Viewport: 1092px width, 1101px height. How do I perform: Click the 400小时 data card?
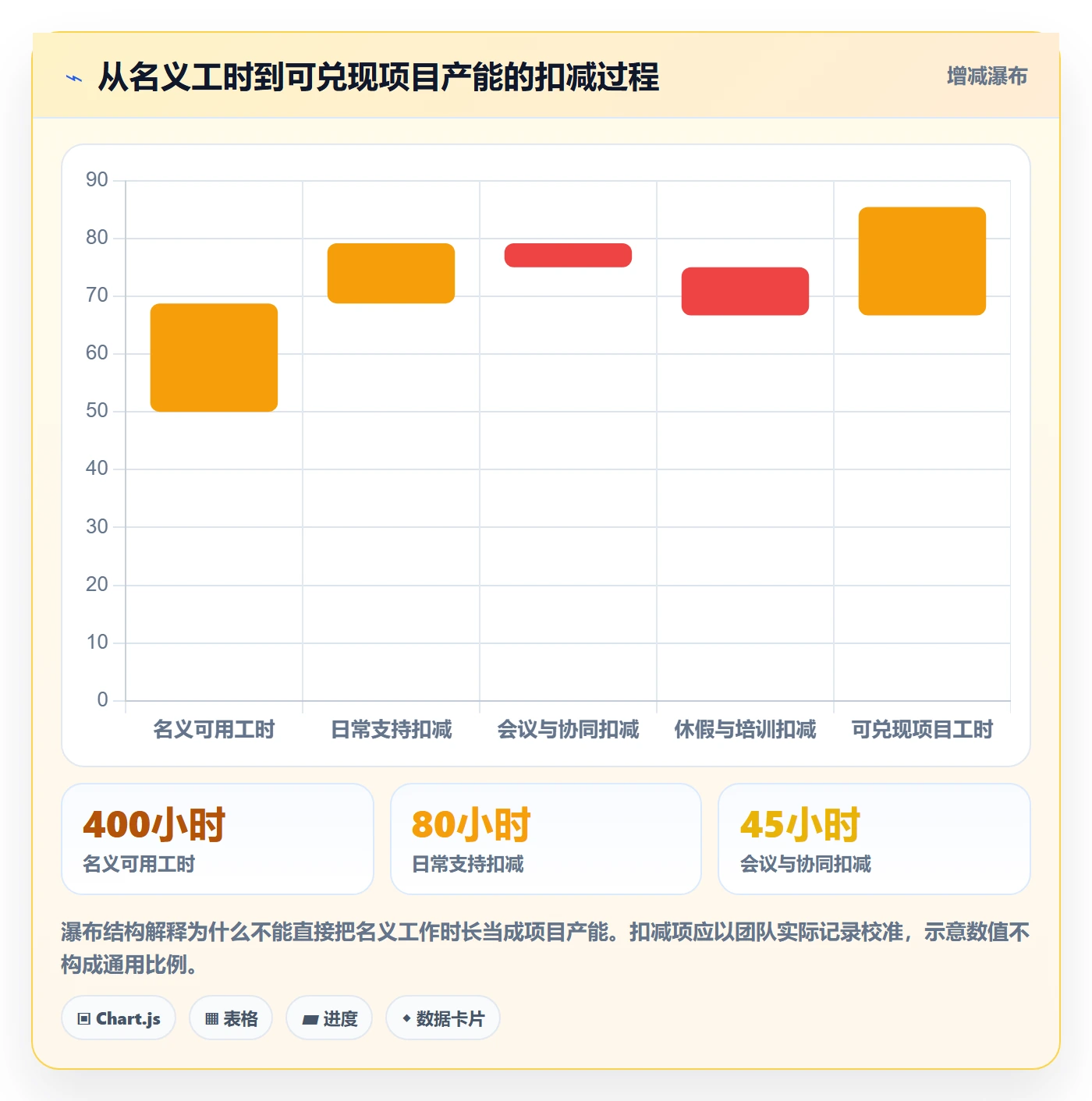point(218,839)
